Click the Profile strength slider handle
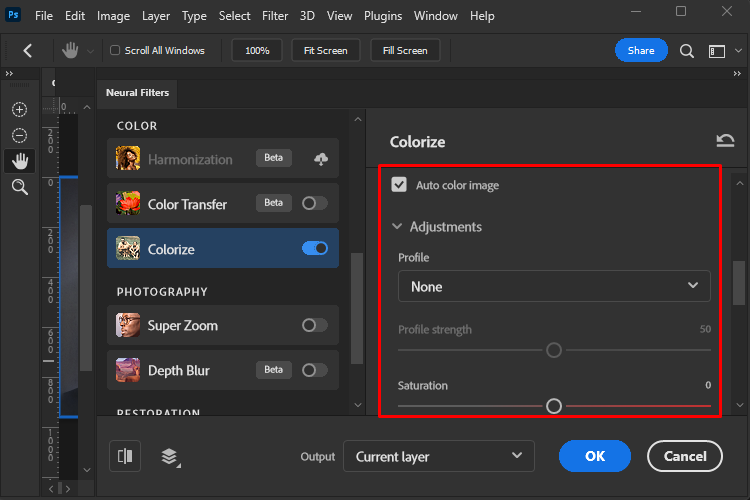The image size is (750, 500). coord(554,350)
